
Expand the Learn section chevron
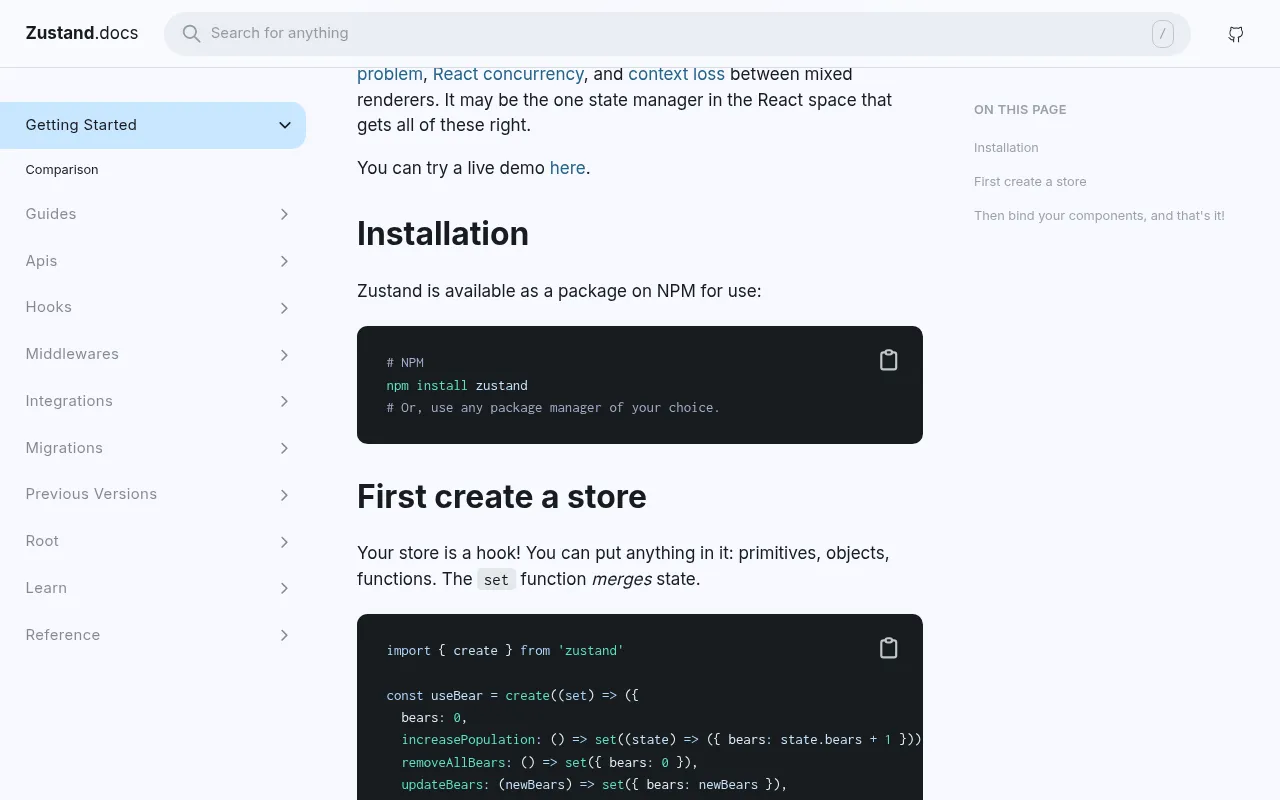click(x=284, y=588)
